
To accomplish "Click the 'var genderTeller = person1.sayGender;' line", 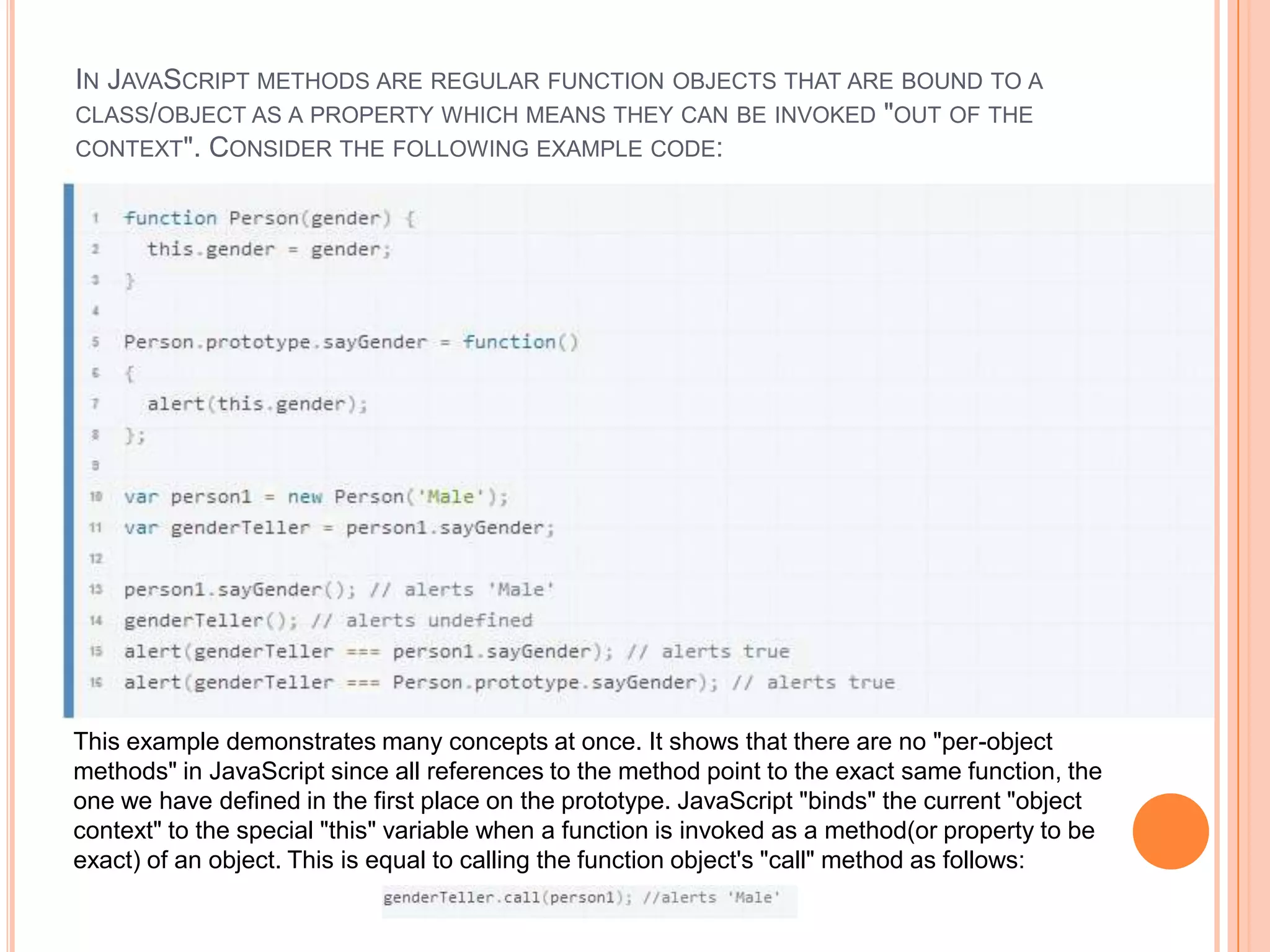I will pyautogui.click(x=339, y=528).
